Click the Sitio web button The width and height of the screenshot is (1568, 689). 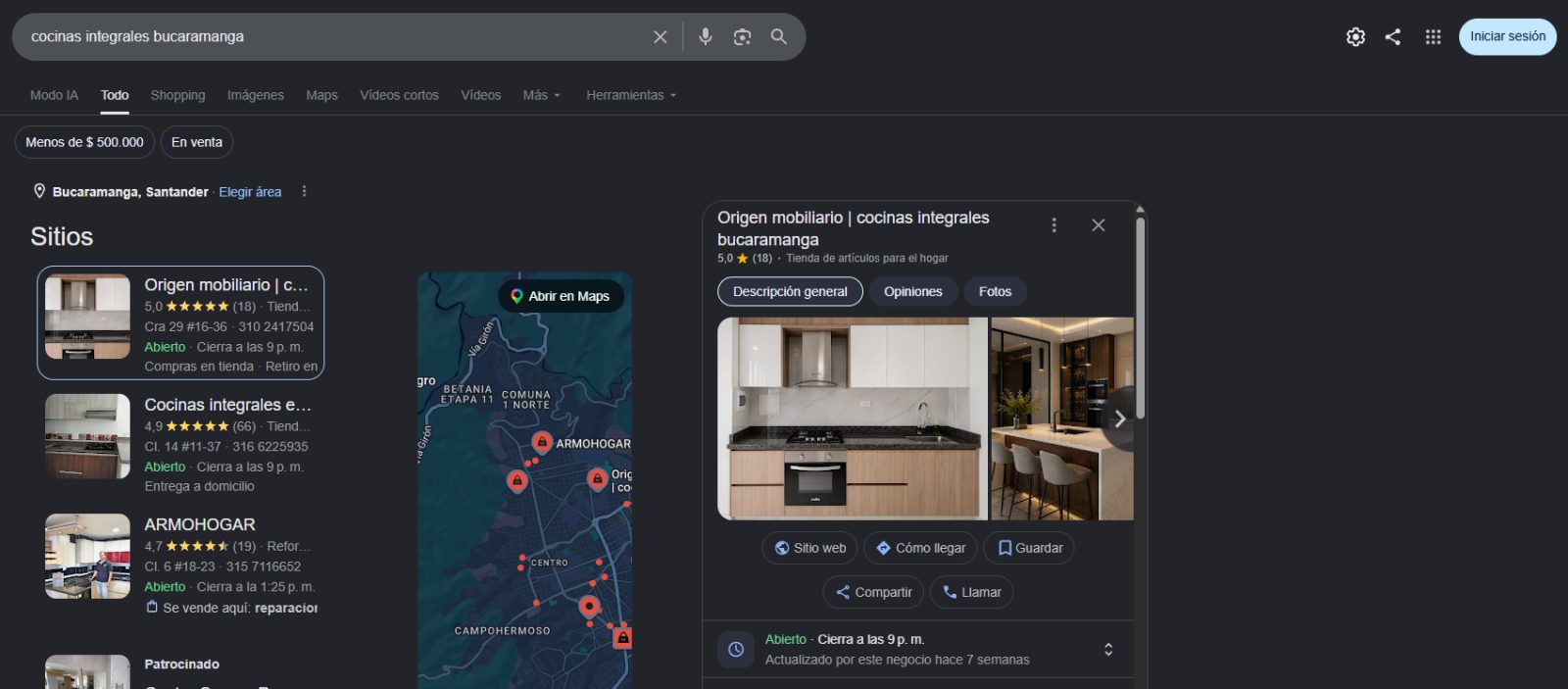coord(809,548)
